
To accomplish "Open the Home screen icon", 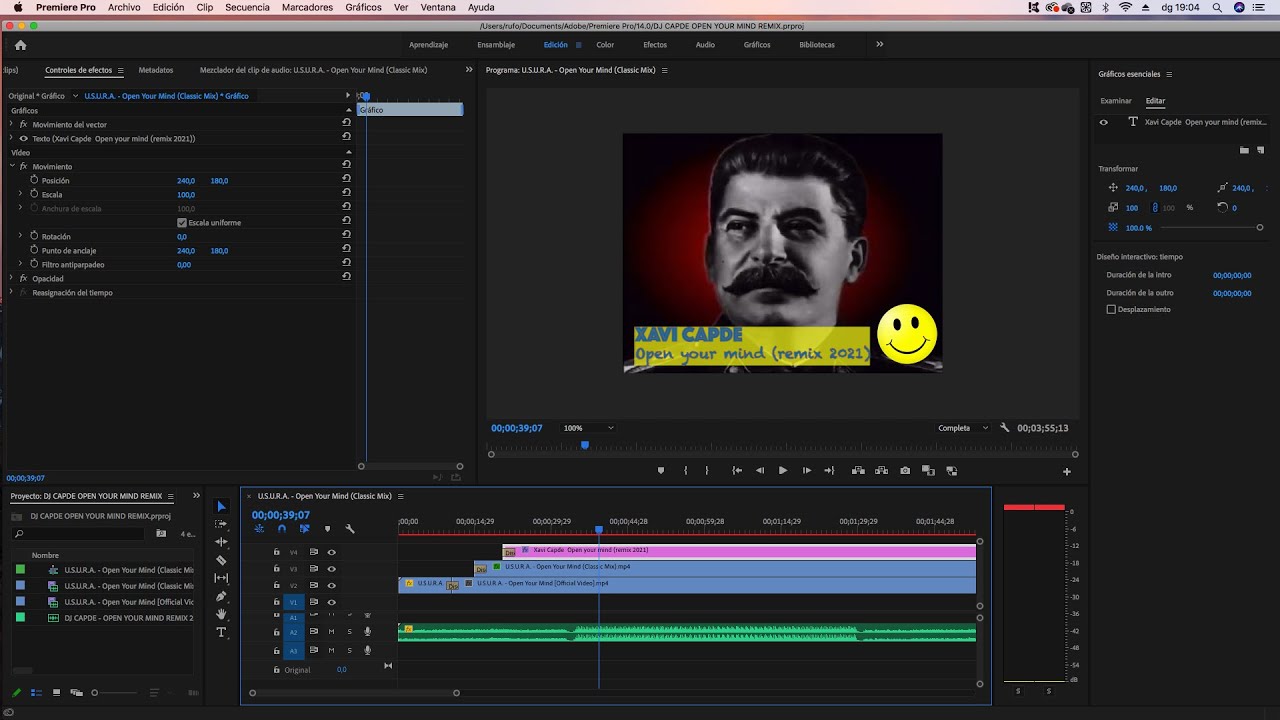I will tap(20, 45).
